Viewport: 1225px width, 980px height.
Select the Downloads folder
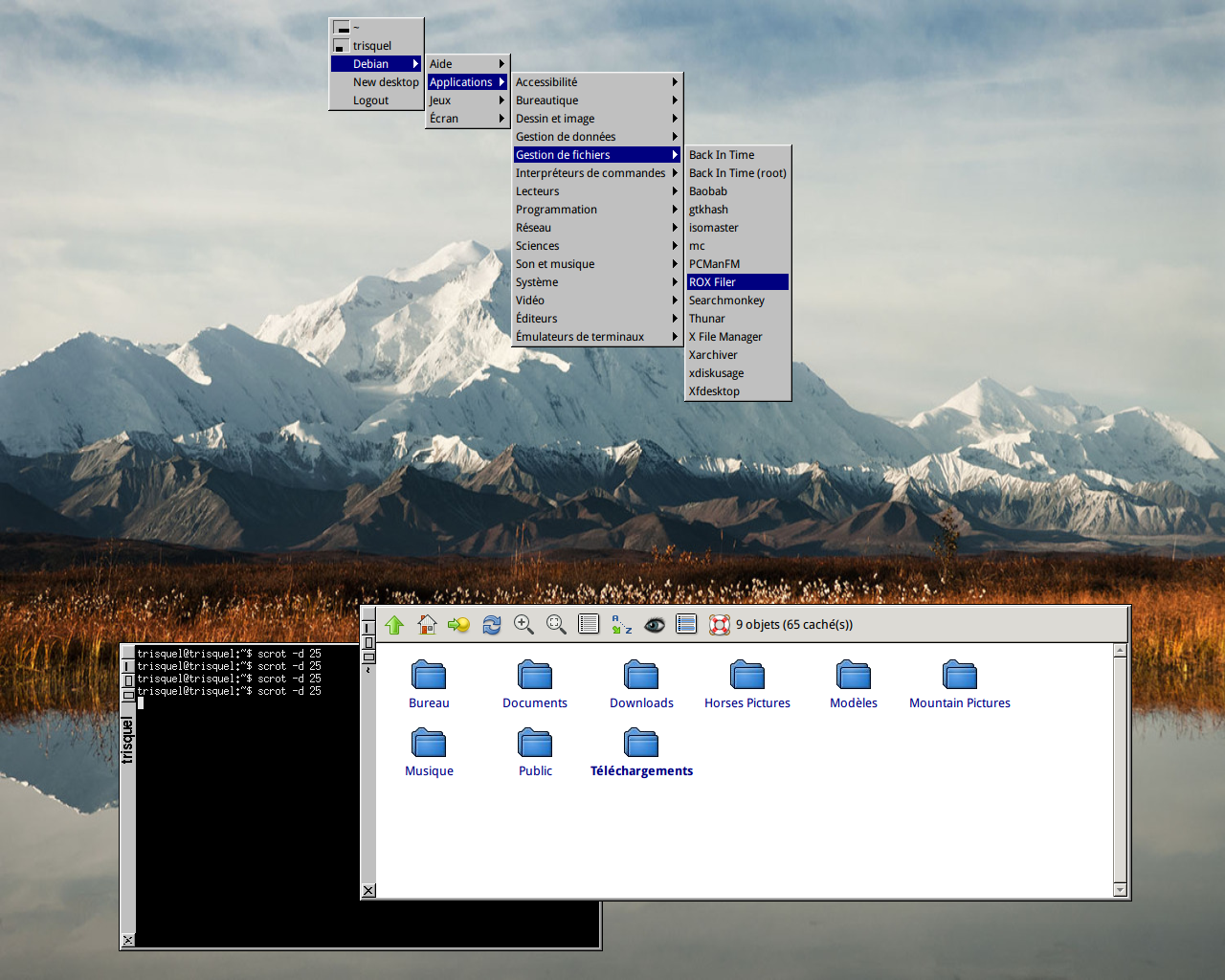click(641, 684)
